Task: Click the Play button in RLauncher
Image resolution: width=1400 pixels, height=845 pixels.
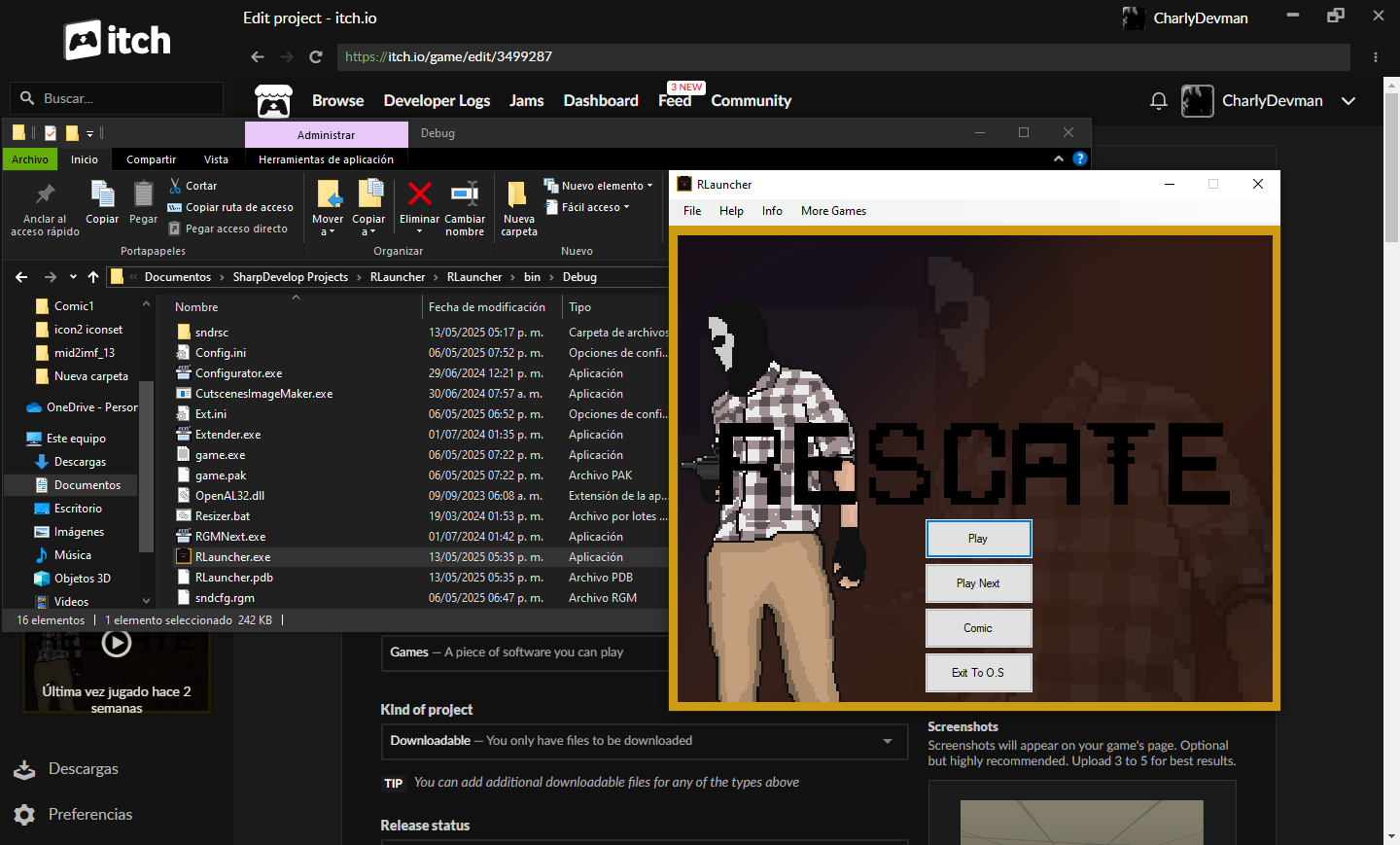Action: tap(978, 539)
